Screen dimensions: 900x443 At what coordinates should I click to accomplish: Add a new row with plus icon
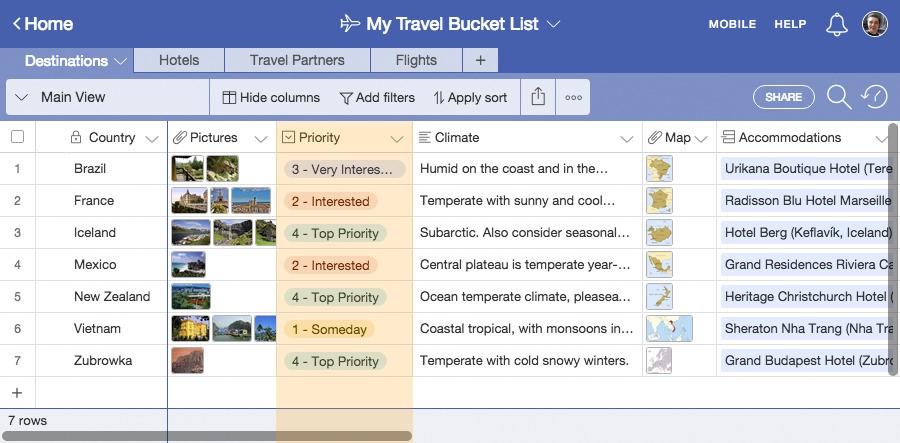pyautogui.click(x=17, y=393)
